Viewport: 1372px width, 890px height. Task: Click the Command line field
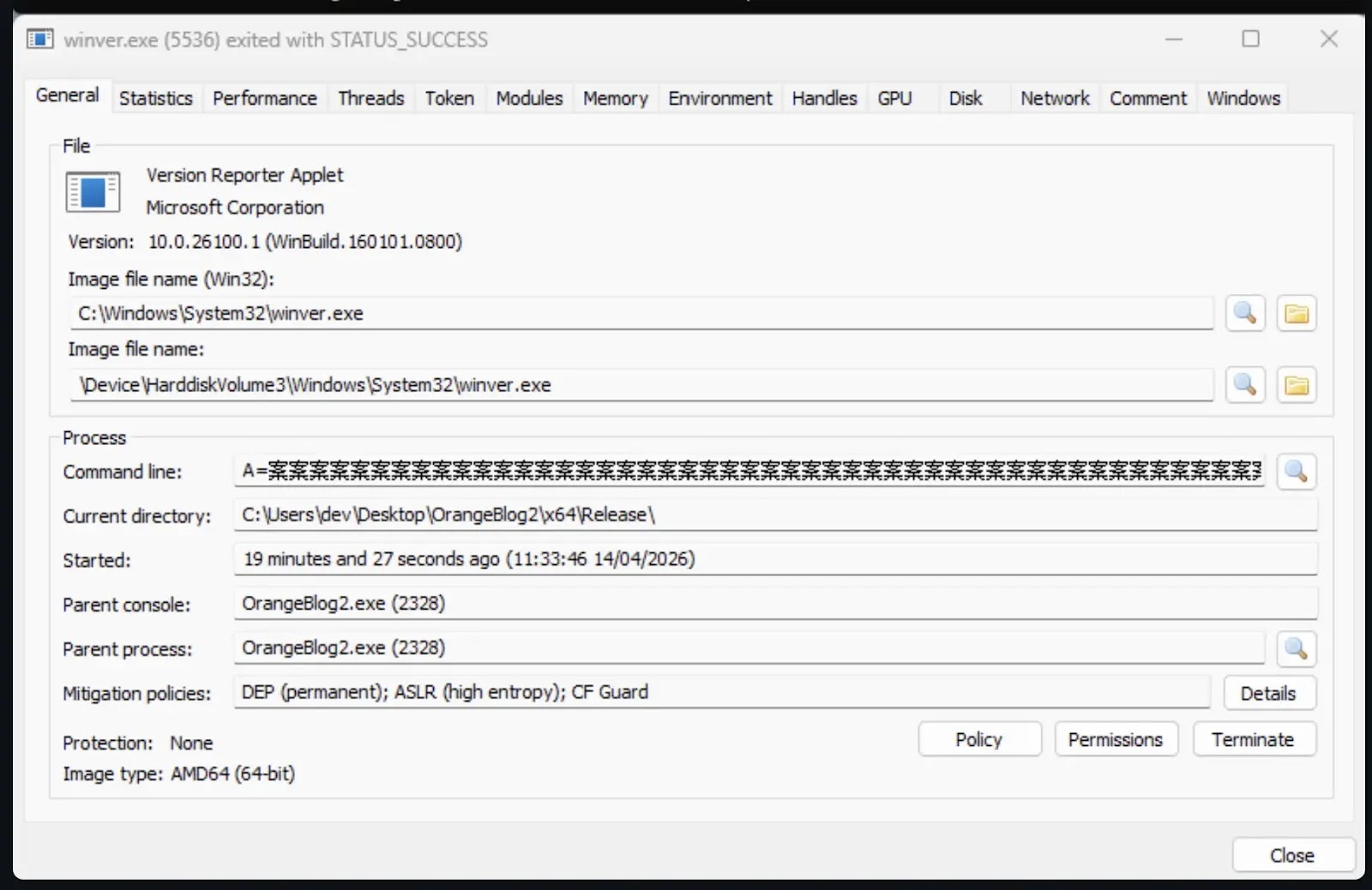point(749,471)
